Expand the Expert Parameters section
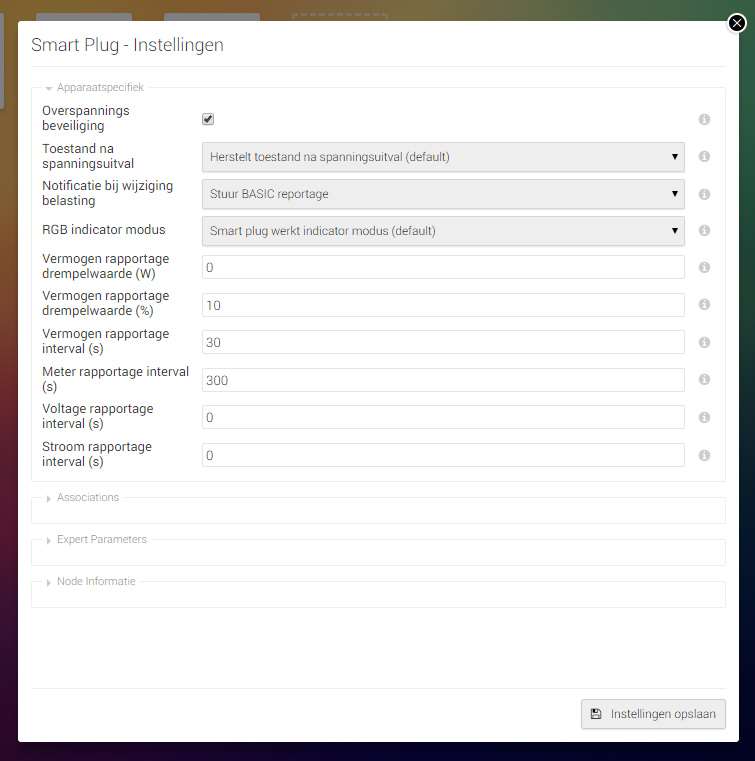755x761 pixels. [x=101, y=540]
